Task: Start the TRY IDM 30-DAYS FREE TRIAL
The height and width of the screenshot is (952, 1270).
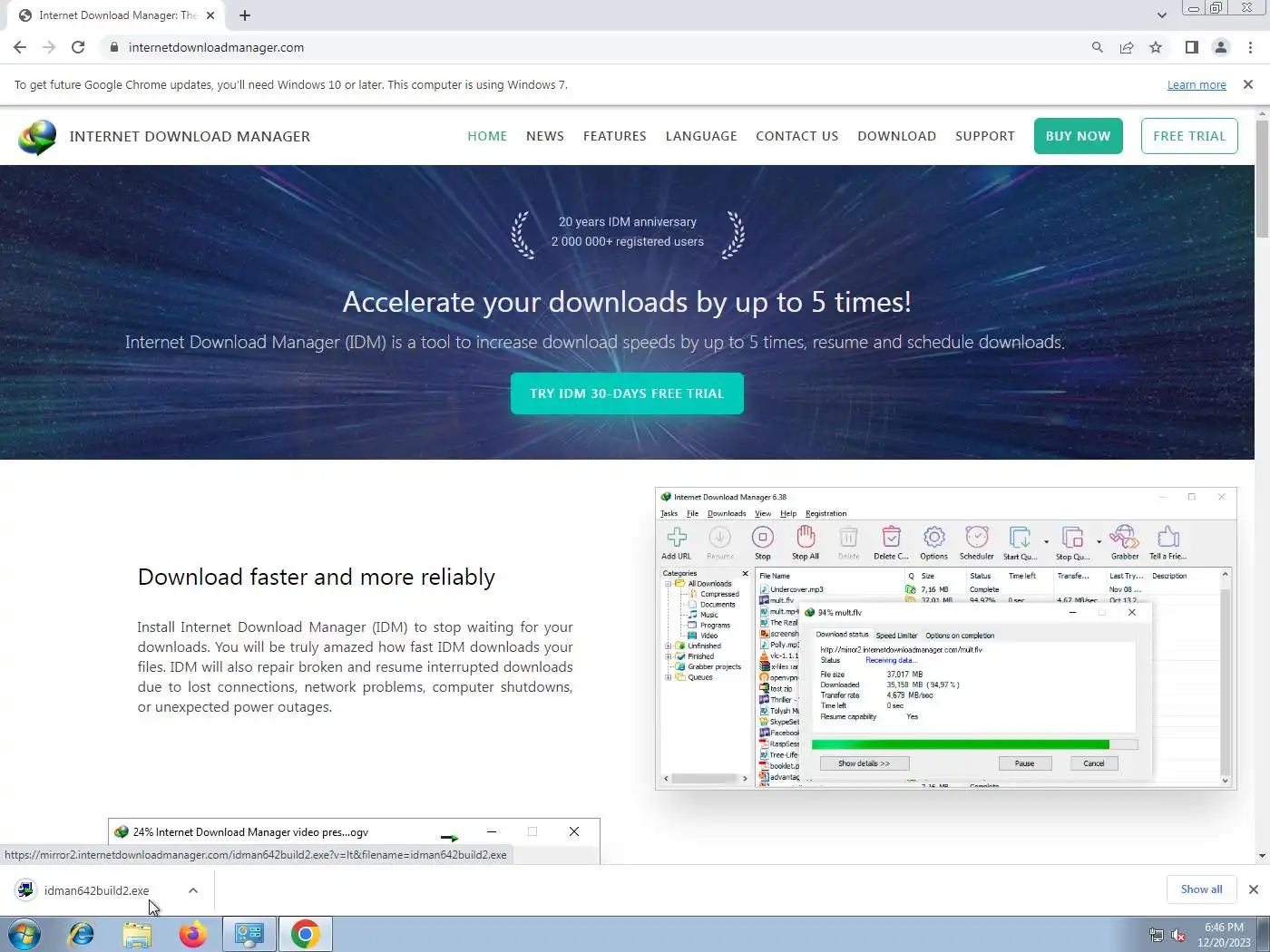Action: click(x=627, y=393)
